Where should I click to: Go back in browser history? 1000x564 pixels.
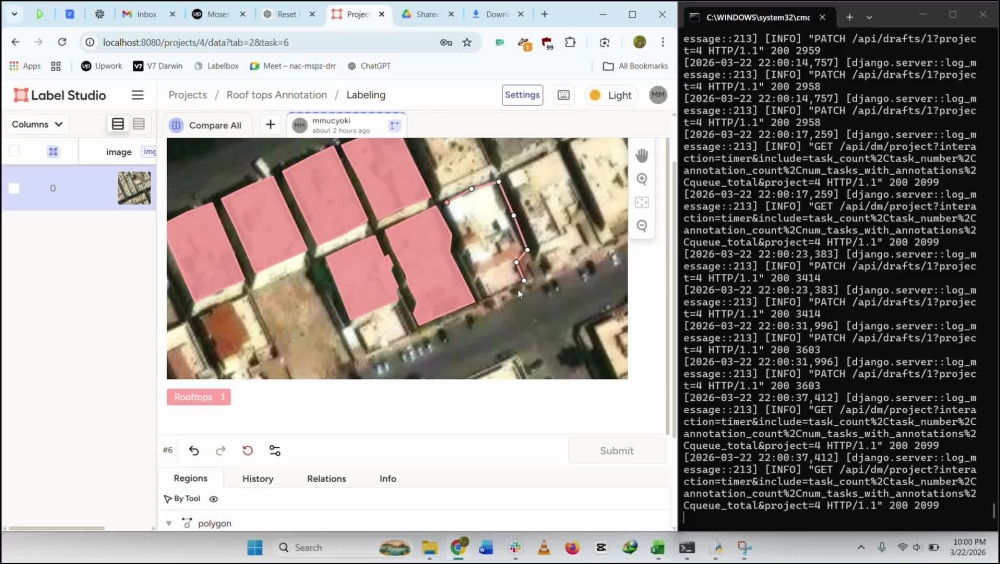point(15,42)
